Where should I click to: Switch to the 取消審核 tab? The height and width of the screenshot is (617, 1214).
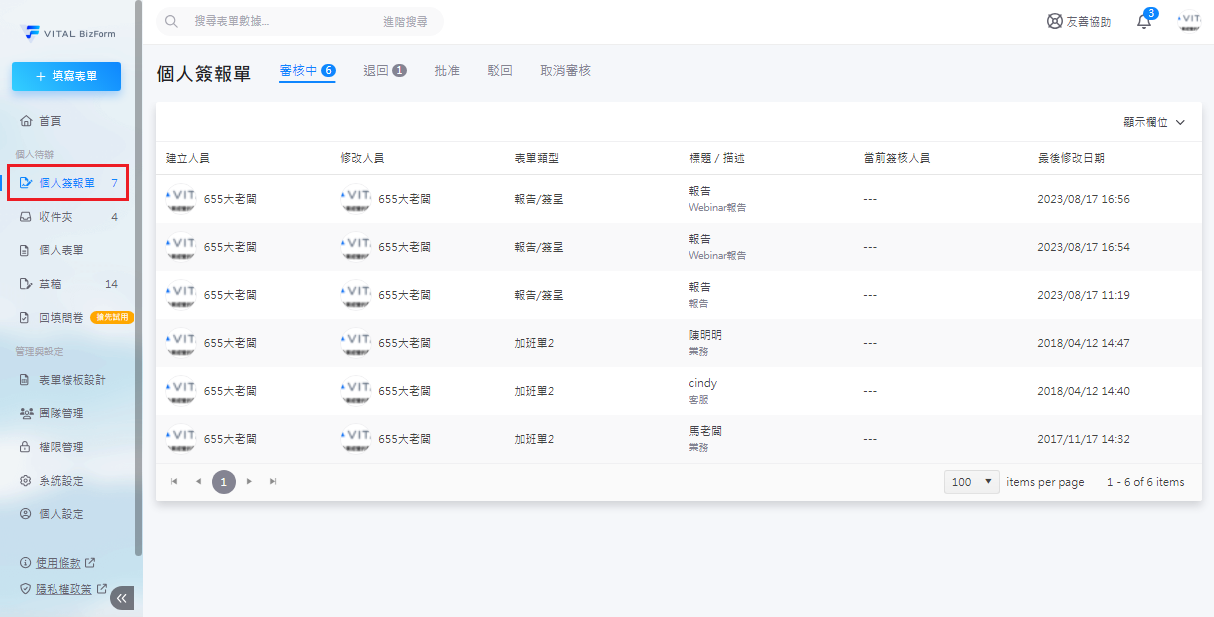pyautogui.click(x=565, y=71)
